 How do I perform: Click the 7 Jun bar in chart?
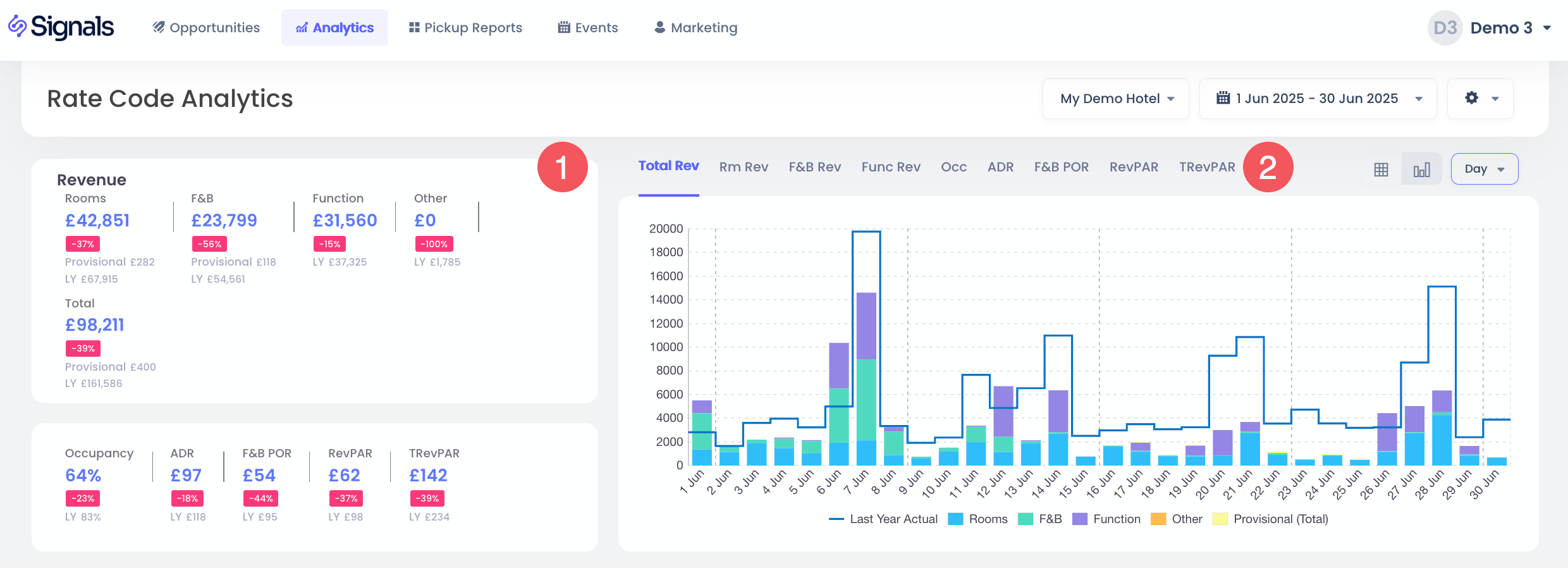pos(866,380)
